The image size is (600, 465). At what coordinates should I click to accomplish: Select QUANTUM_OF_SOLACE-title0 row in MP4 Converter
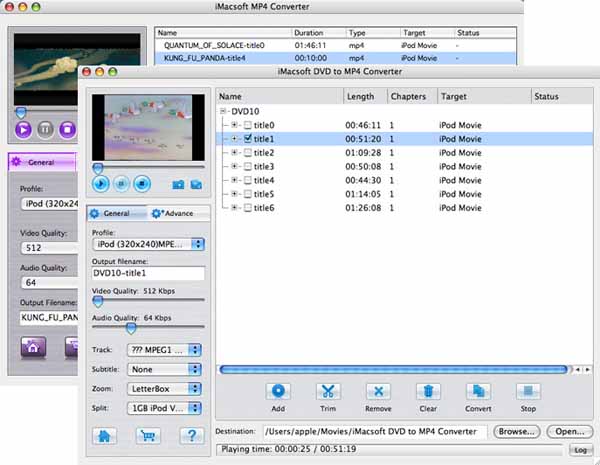(336, 46)
